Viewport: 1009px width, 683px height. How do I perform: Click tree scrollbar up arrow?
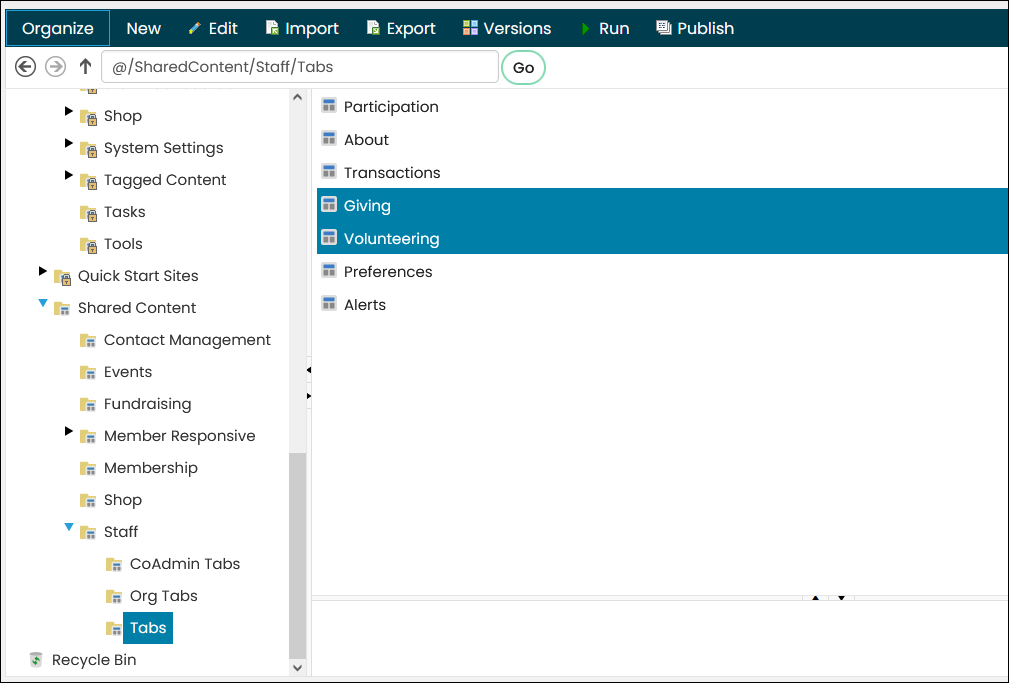[297, 97]
